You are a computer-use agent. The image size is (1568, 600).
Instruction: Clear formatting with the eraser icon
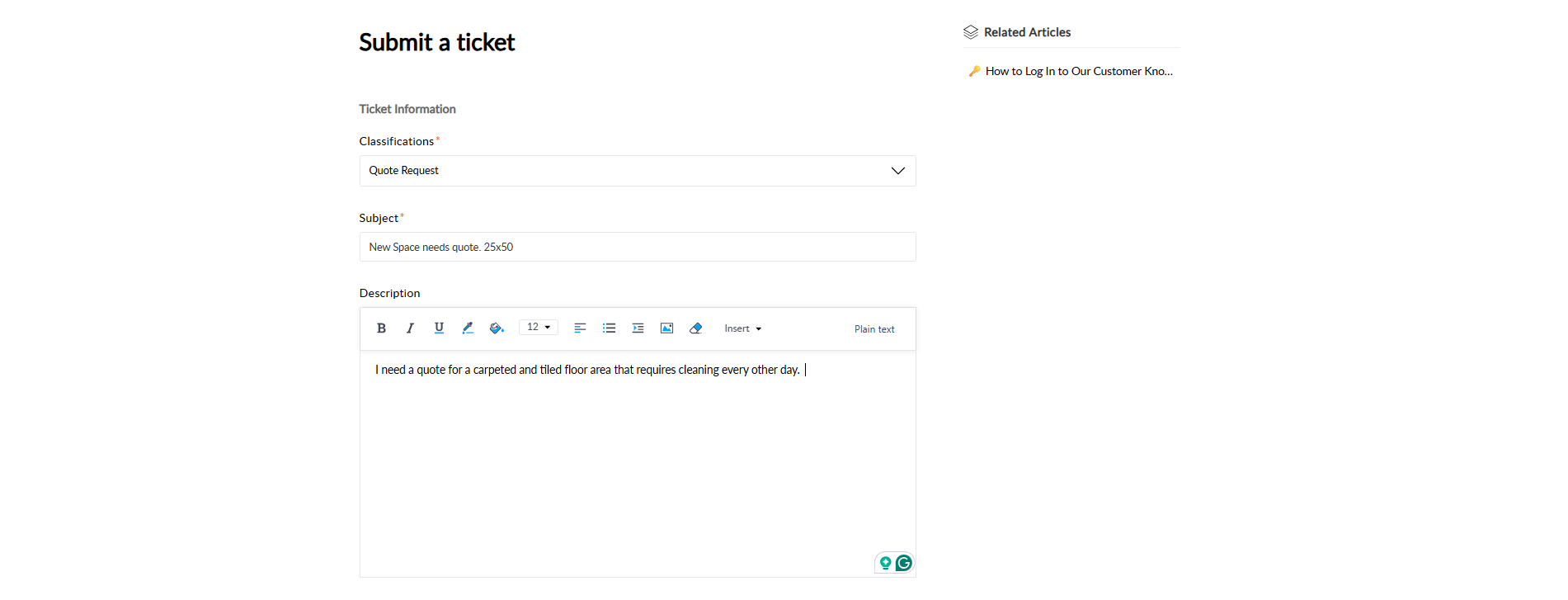695,328
